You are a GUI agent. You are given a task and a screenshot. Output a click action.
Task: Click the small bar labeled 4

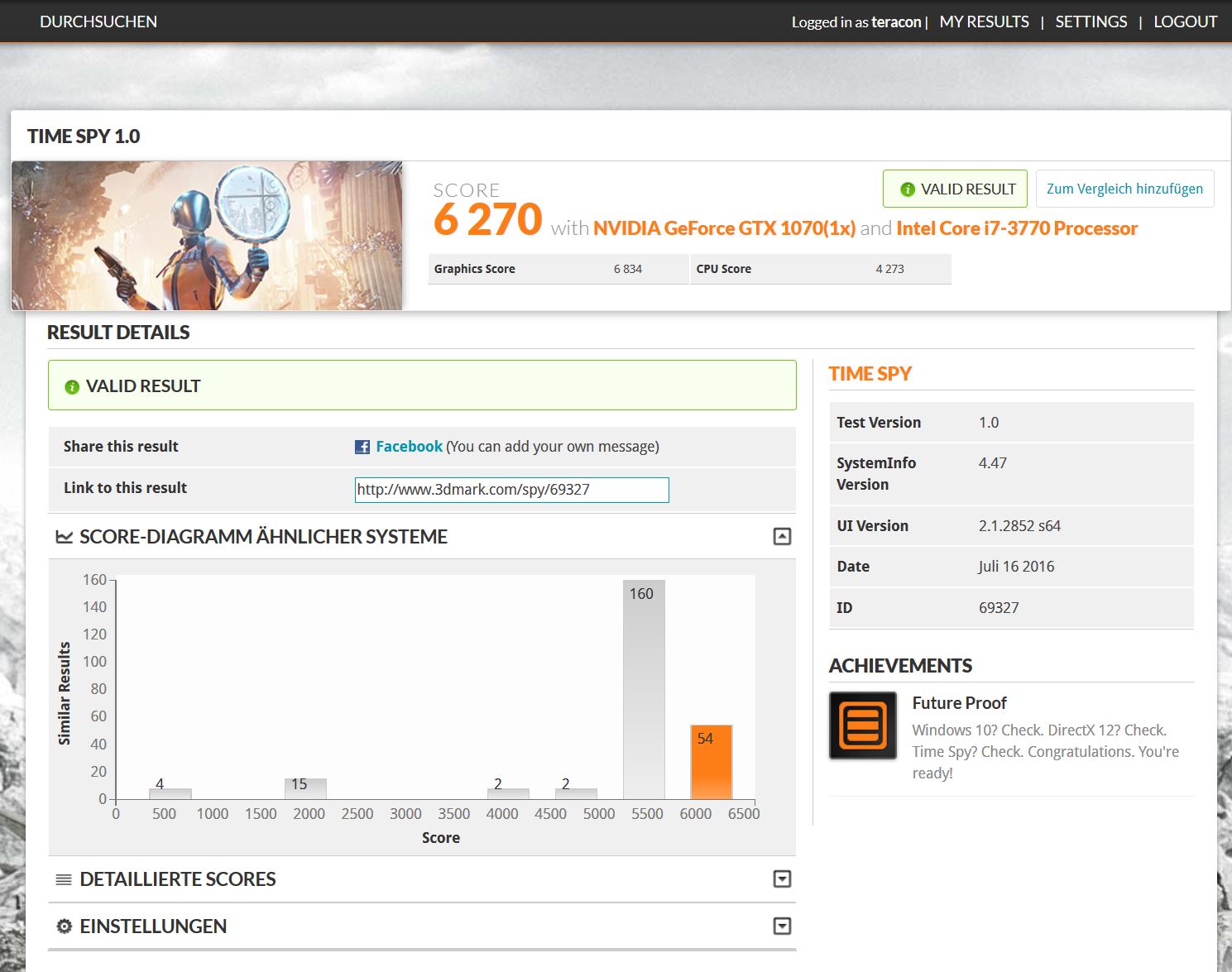[170, 793]
